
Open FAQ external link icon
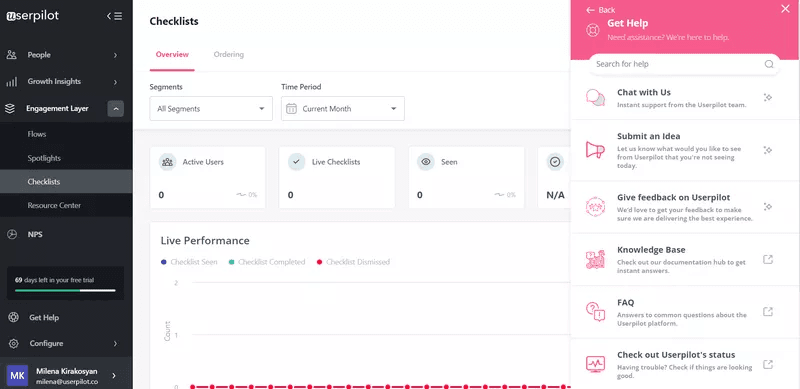768,311
